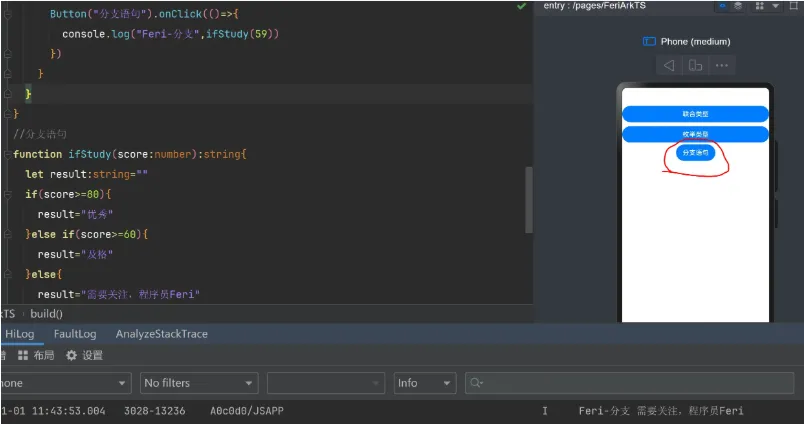Click the editor vertical scrollbar thumb
Image resolution: width=804 pixels, height=424 pixels.
click(529, 200)
